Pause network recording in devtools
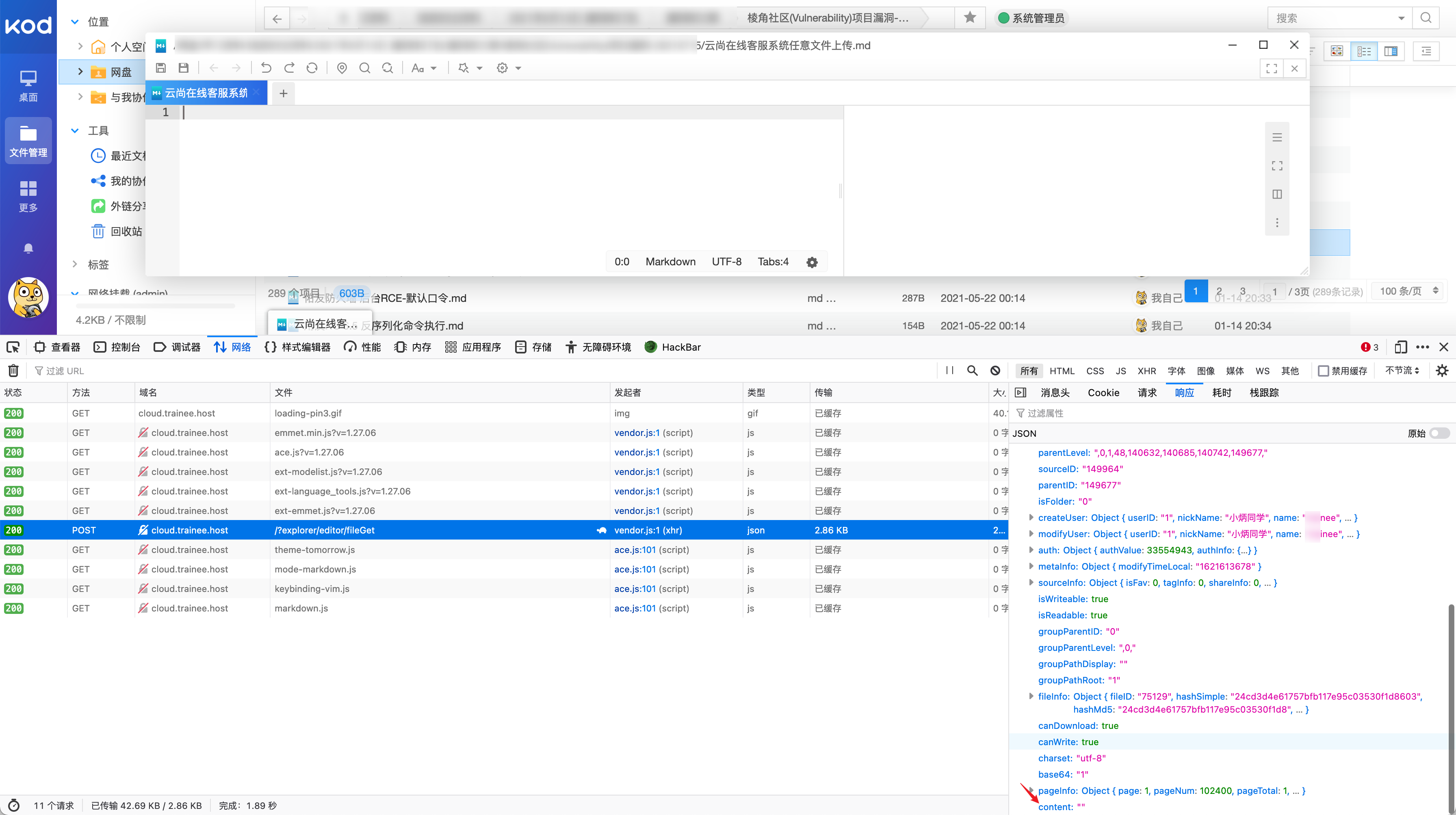Viewport: 1456px width, 815px height. (949, 371)
